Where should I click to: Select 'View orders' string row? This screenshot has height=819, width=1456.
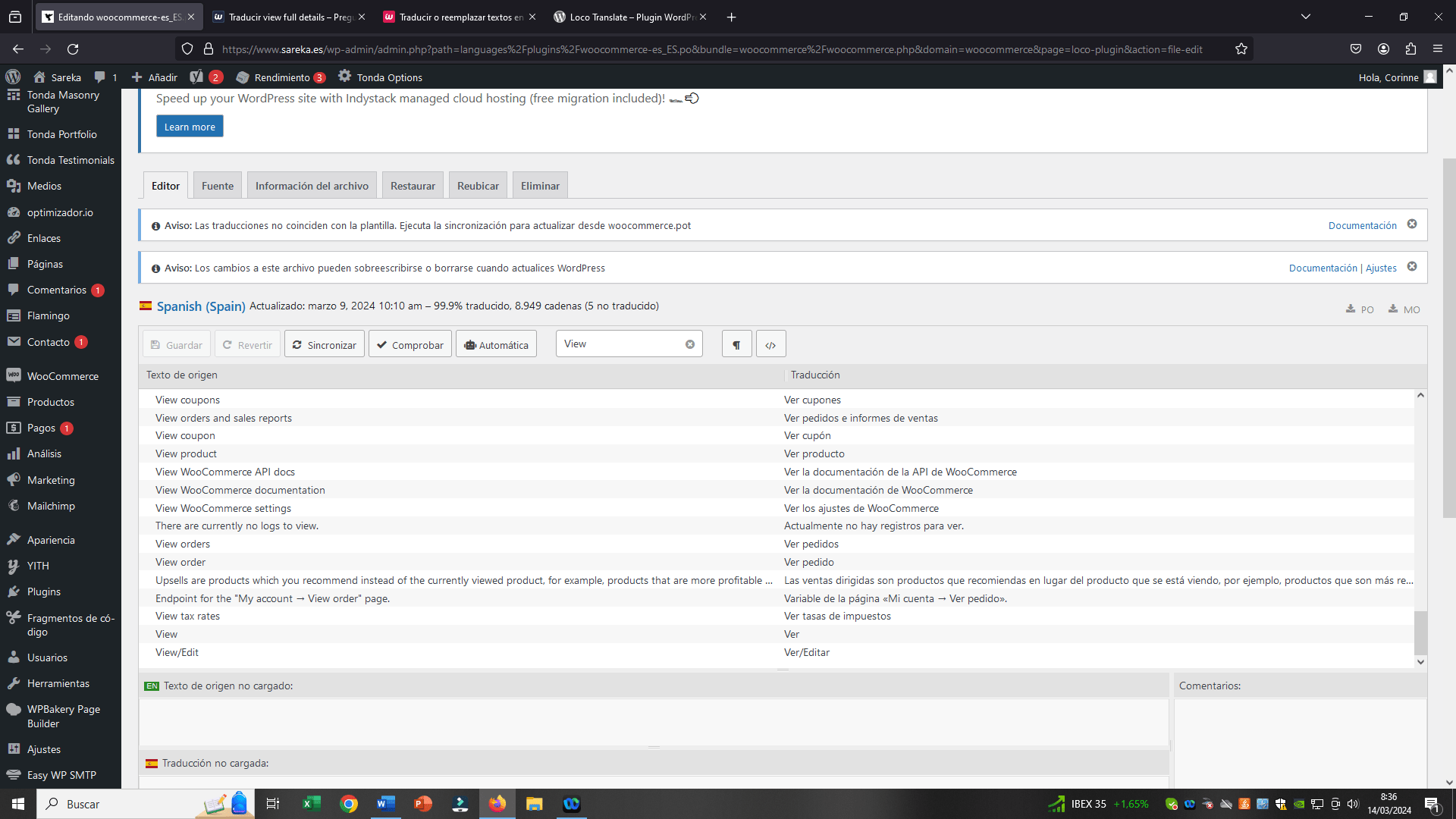[777, 544]
